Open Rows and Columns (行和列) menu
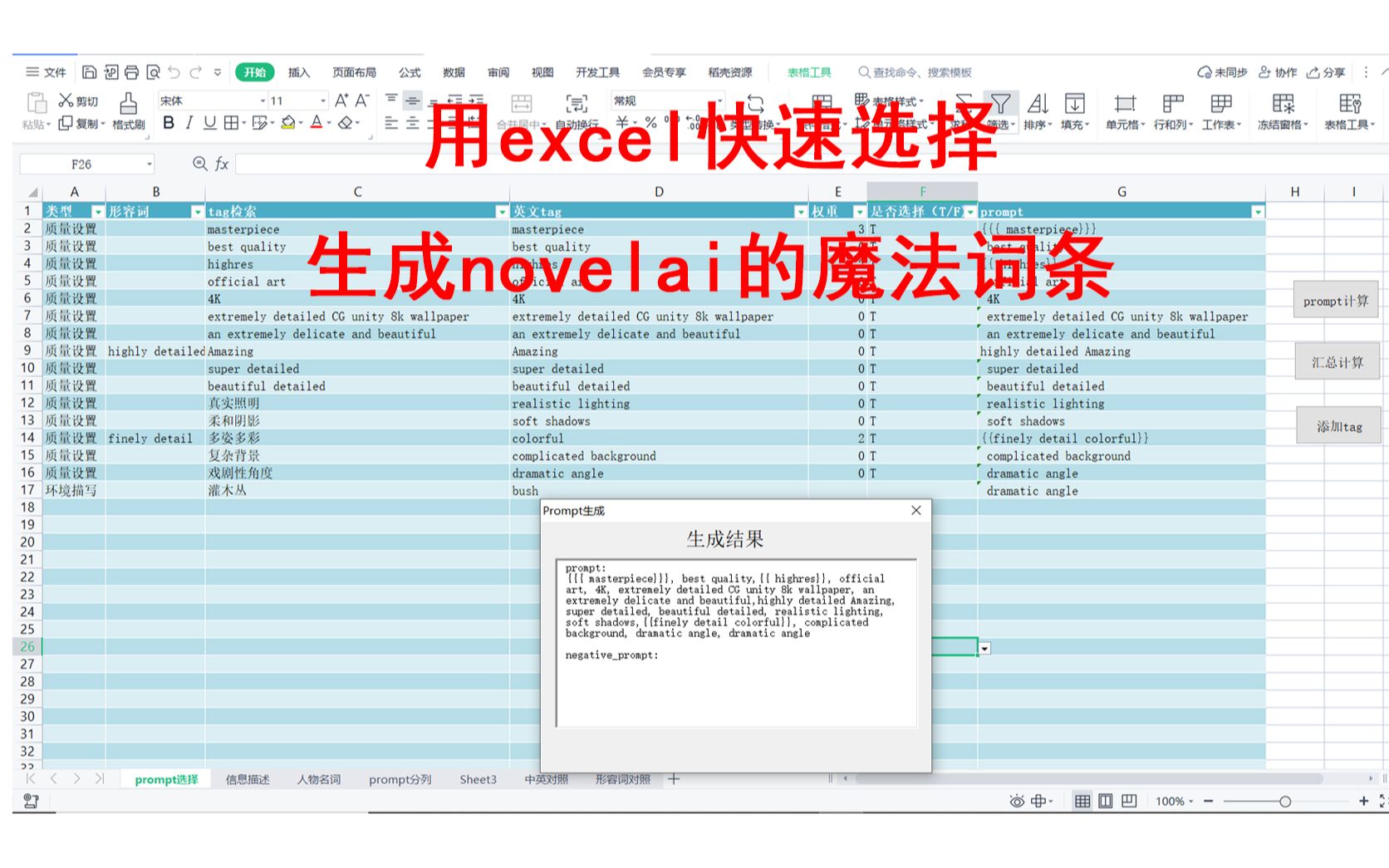This screenshot has width=1389, height=868. point(1173,111)
